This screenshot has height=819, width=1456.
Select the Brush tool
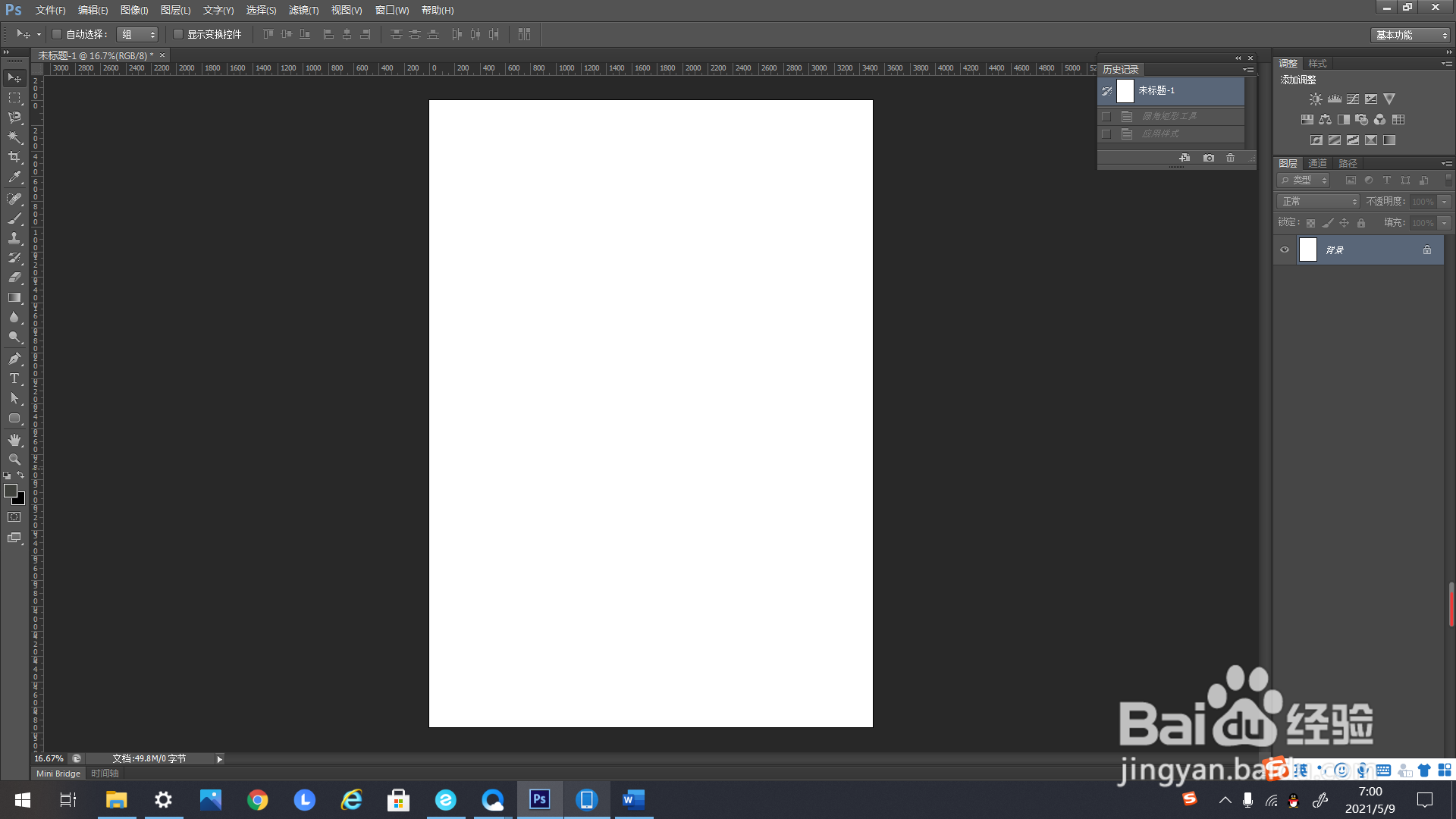pos(14,218)
